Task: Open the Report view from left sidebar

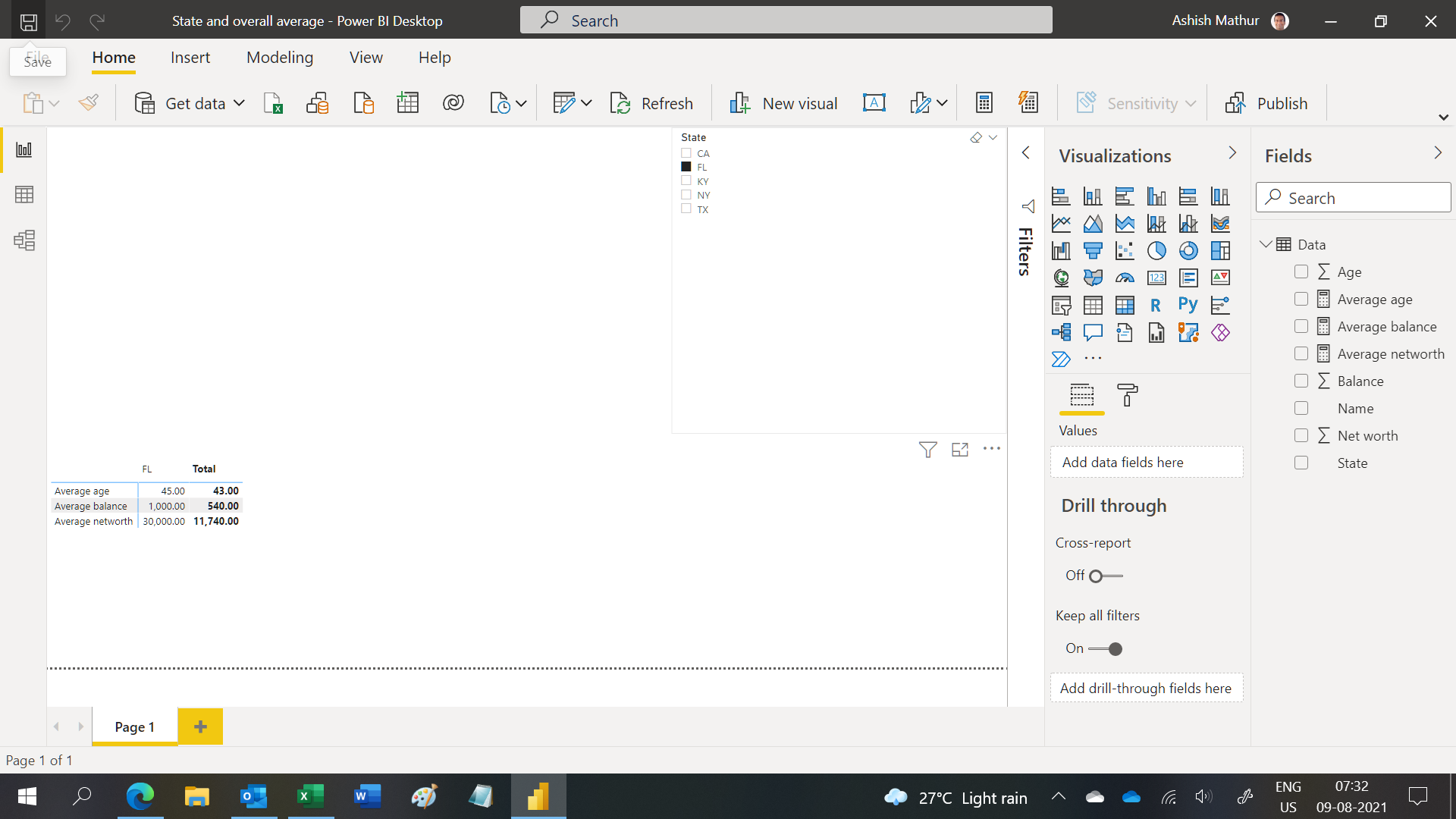Action: 24,149
